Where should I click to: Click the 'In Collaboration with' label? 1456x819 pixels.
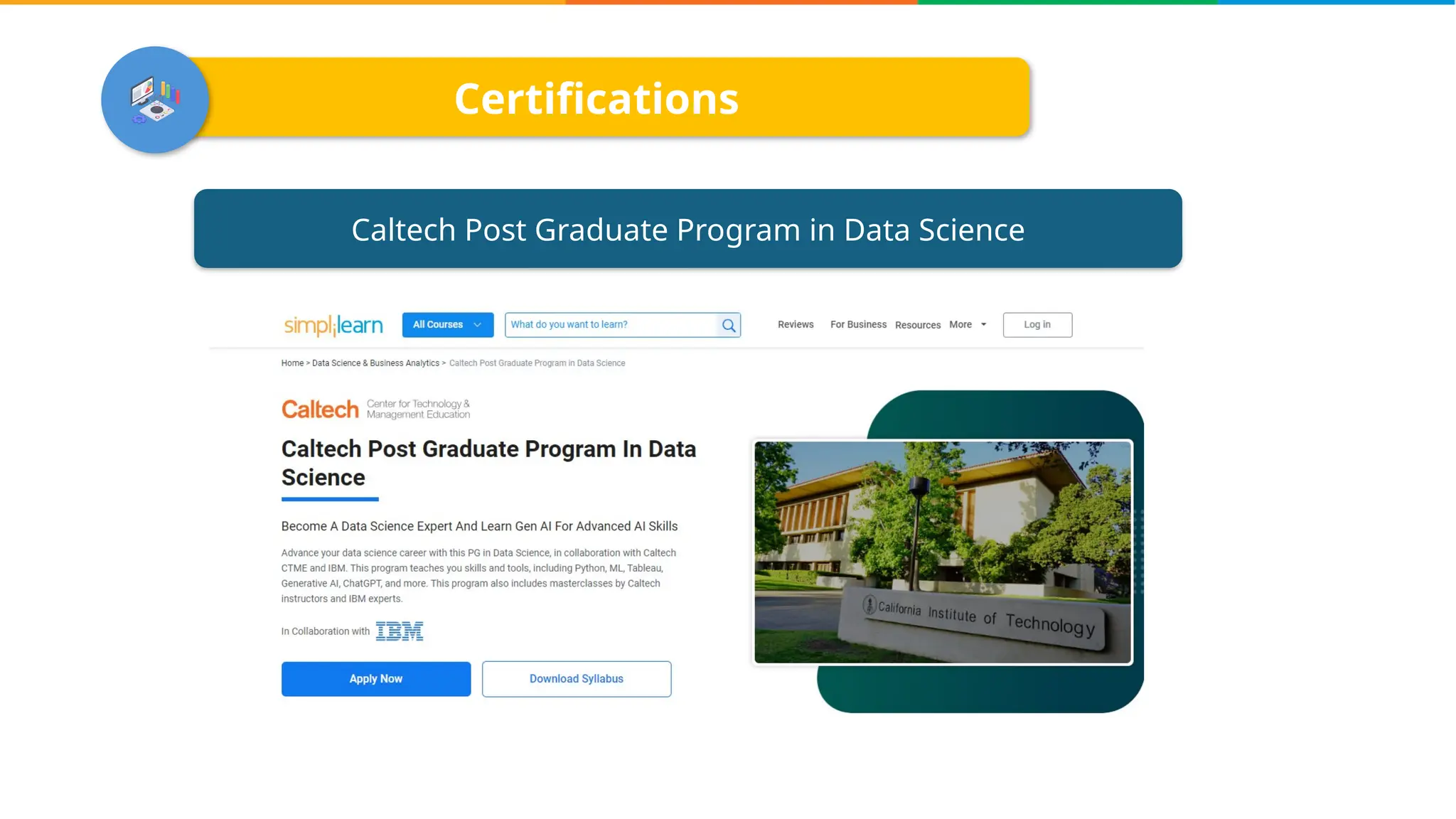326,631
